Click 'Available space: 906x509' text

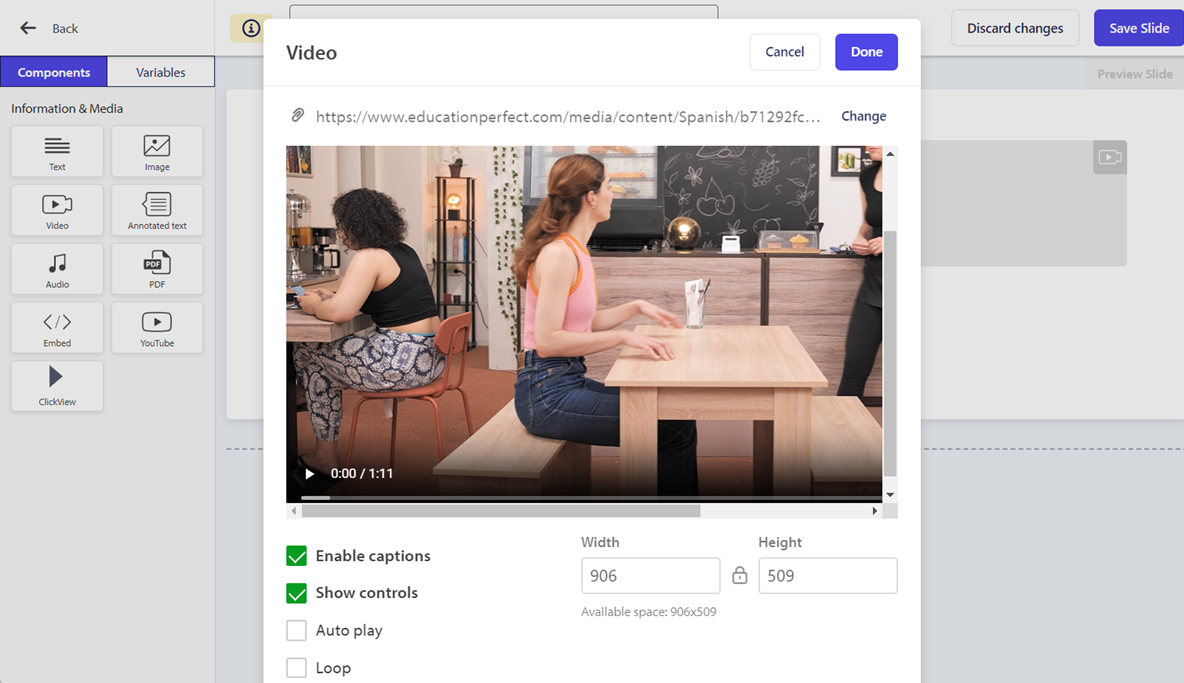(649, 612)
